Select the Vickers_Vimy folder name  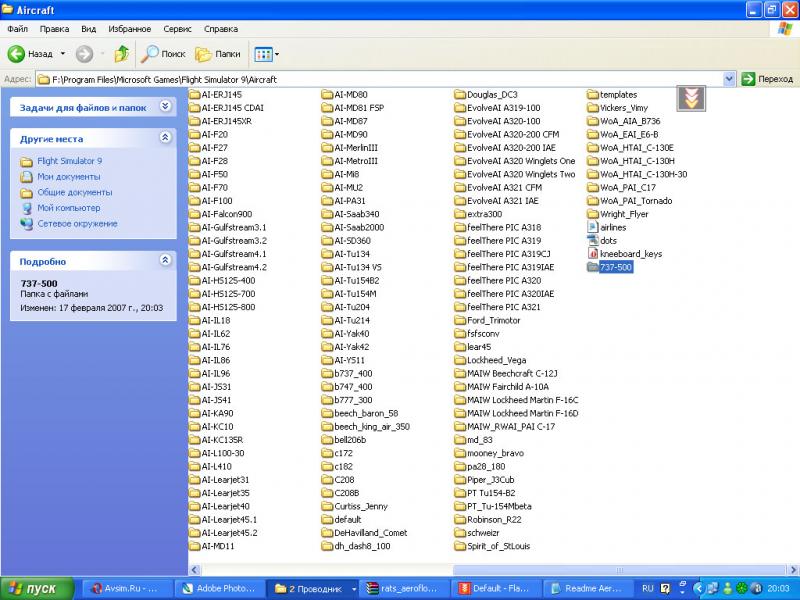(624, 108)
